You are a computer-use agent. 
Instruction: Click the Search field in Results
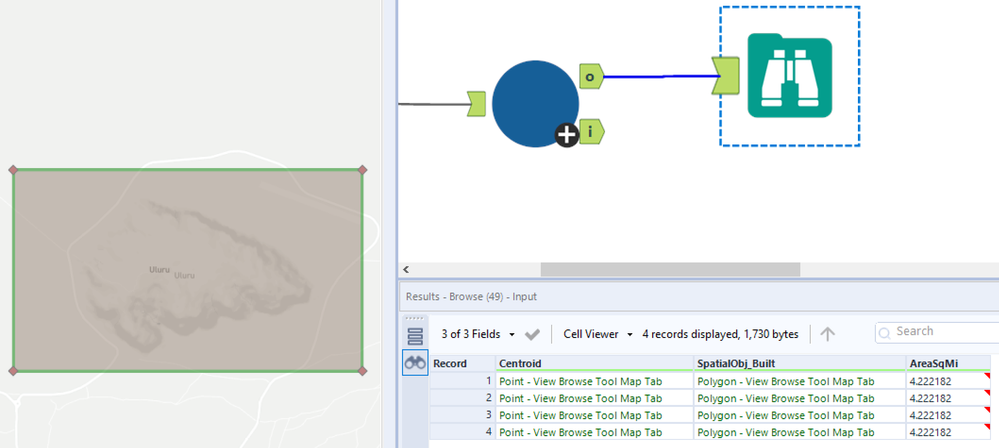point(937,332)
